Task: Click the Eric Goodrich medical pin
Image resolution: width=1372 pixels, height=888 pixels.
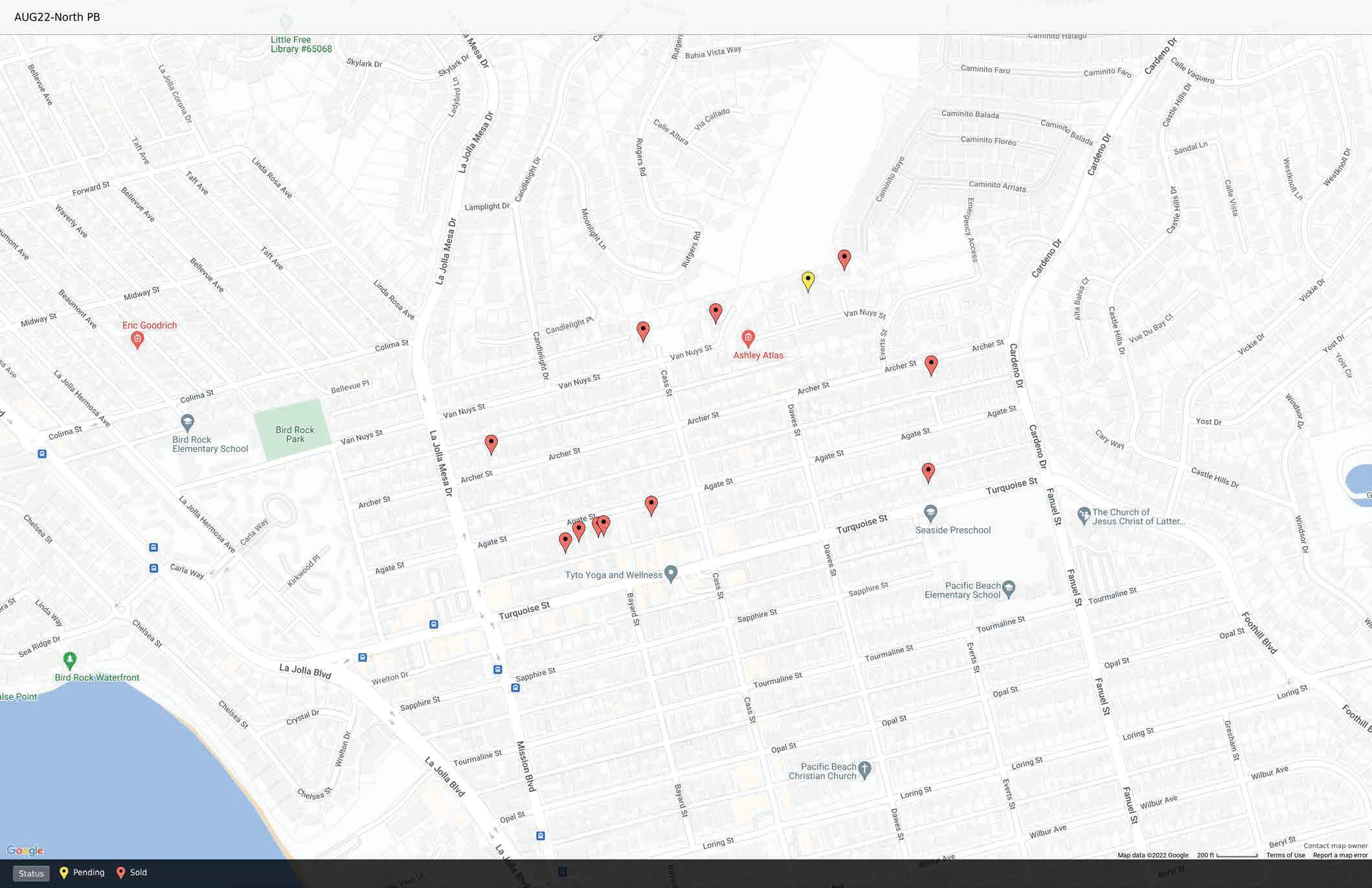Action: tap(137, 339)
